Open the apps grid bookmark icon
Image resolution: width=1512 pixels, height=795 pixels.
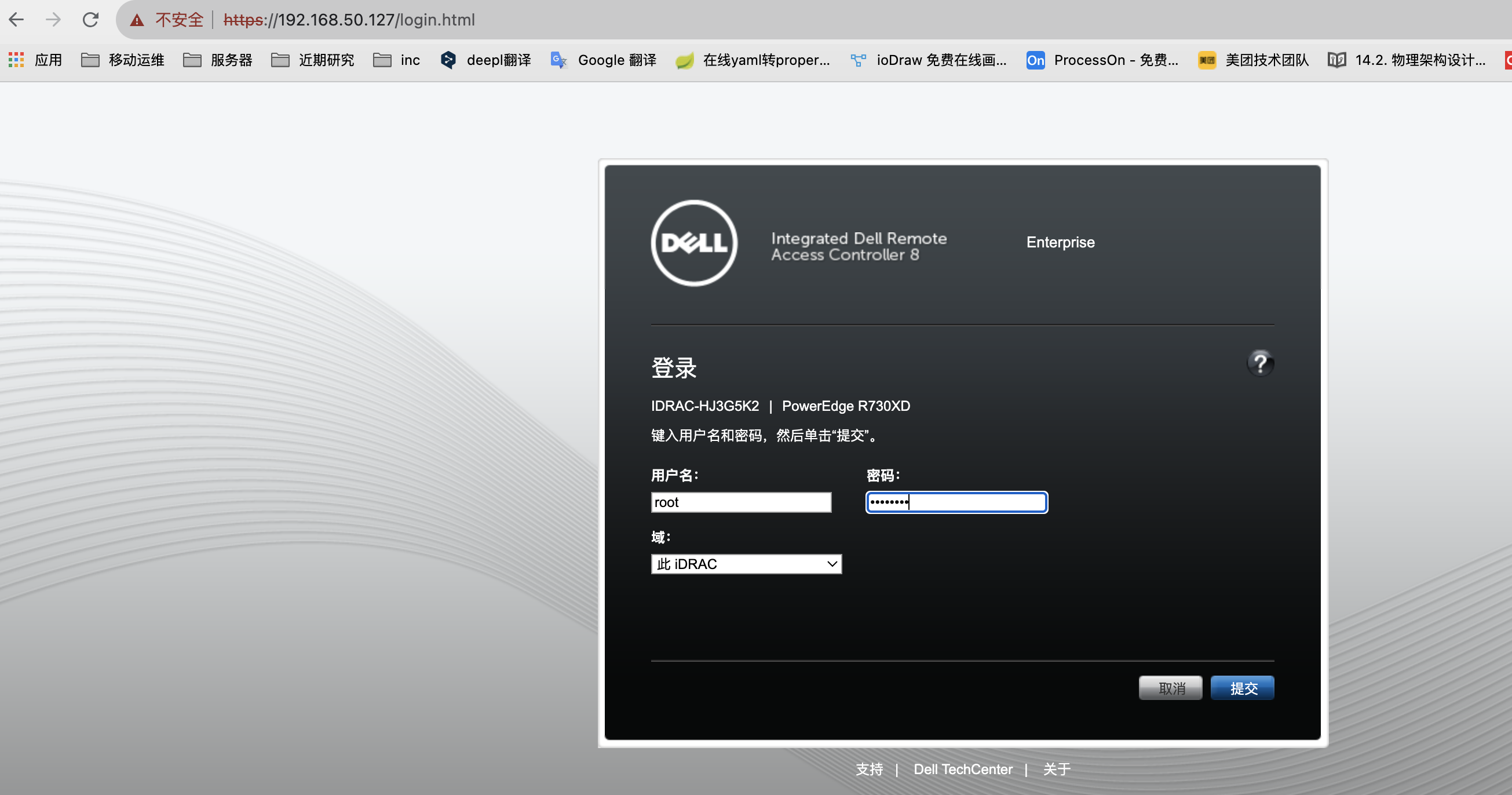tap(16, 60)
